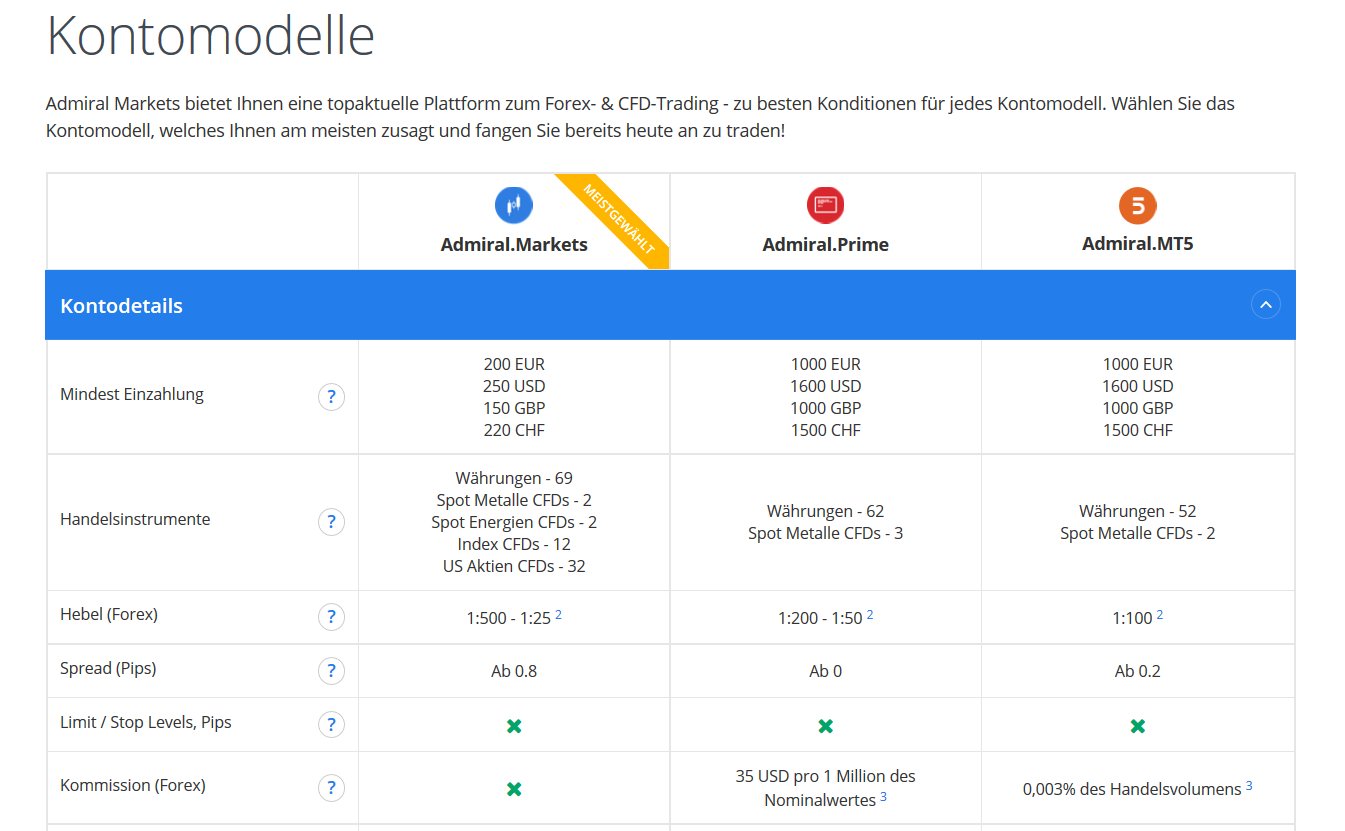Click 'US Aktien CFDs - 32' entry
The image size is (1345, 831).
tap(514, 566)
